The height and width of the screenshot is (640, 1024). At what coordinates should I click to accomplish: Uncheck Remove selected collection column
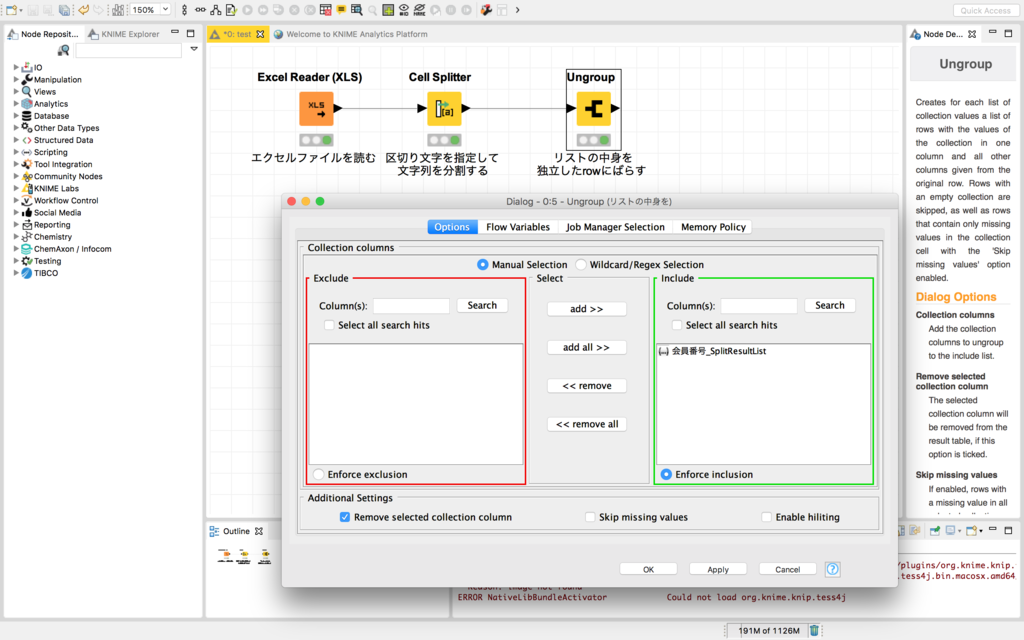(x=345, y=517)
